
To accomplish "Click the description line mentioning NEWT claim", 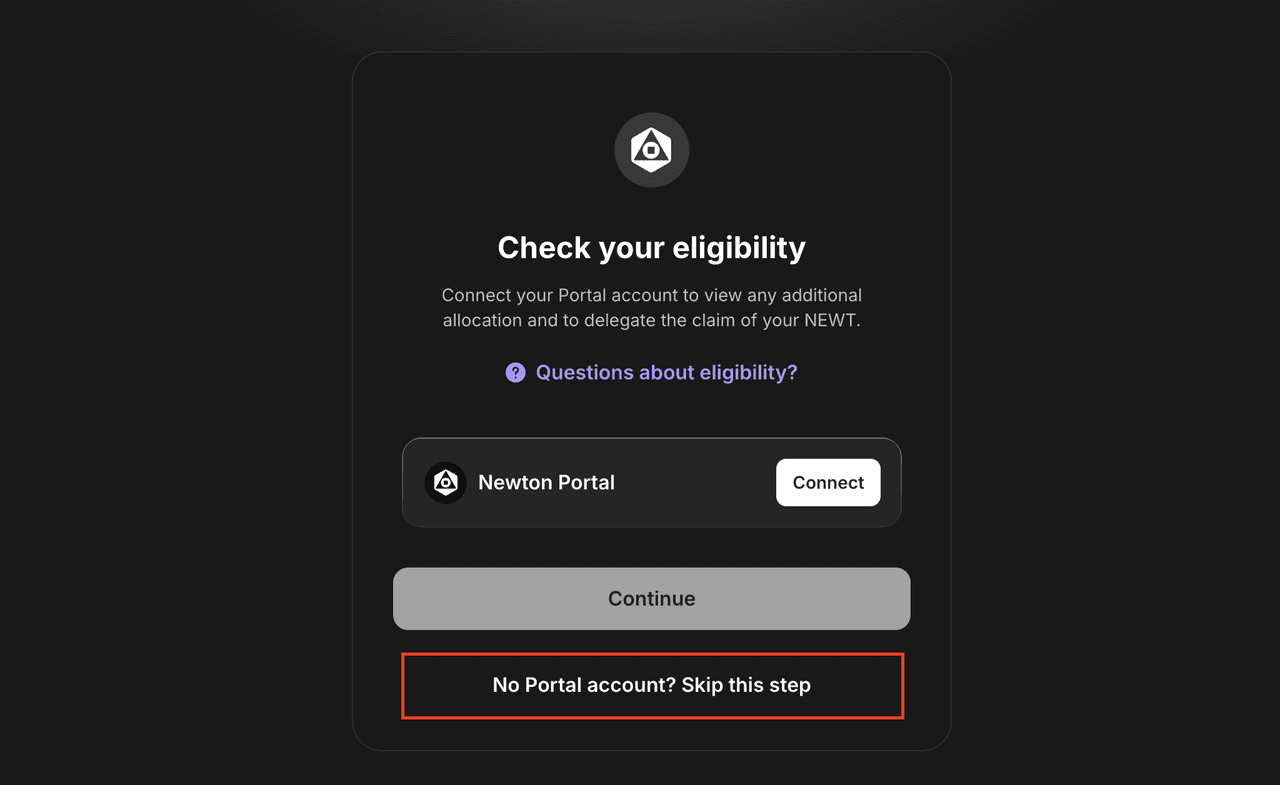I will pos(651,321).
